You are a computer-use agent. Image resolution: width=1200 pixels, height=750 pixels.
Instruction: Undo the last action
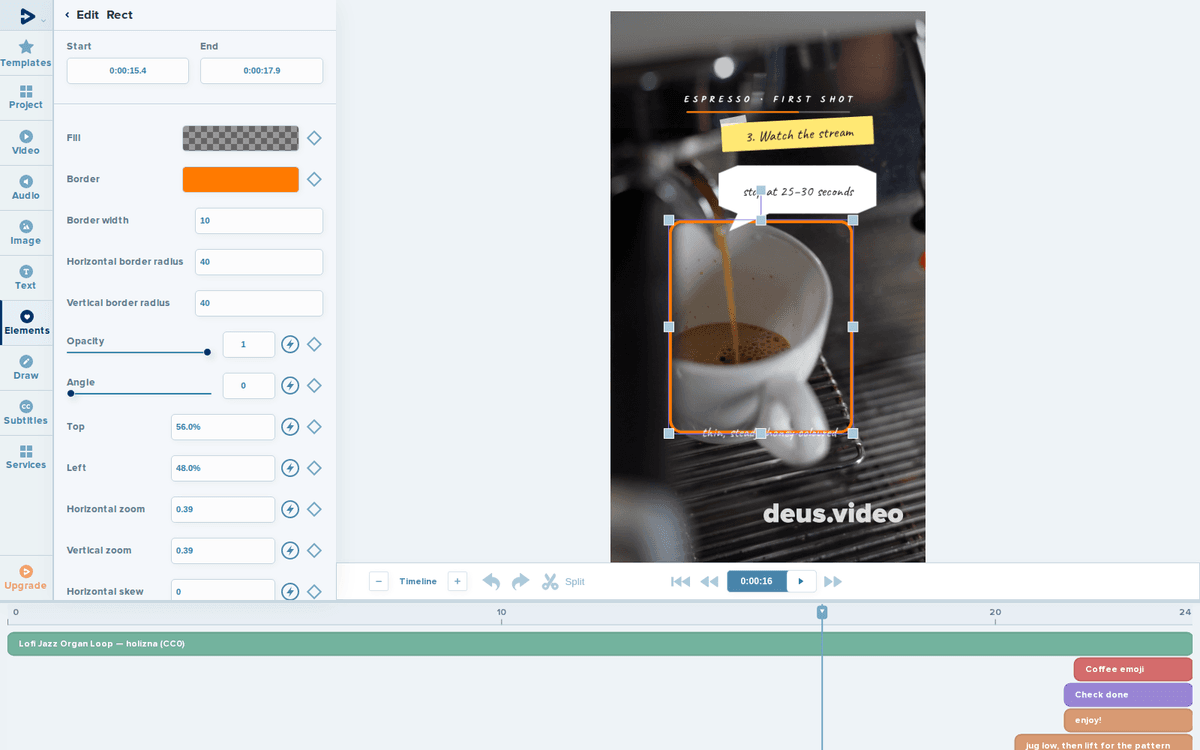(491, 581)
